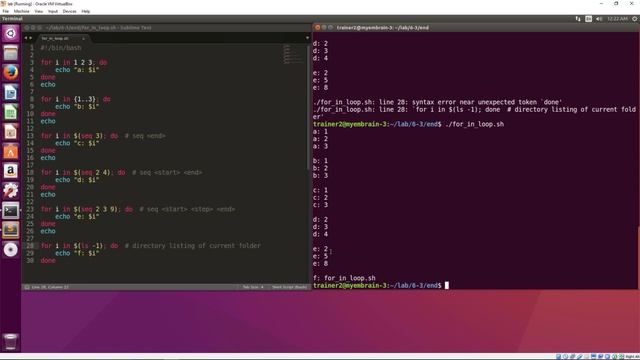The width and height of the screenshot is (640, 360).
Task: Click the 'for i in {1..3}; do' line
Action: (76, 99)
